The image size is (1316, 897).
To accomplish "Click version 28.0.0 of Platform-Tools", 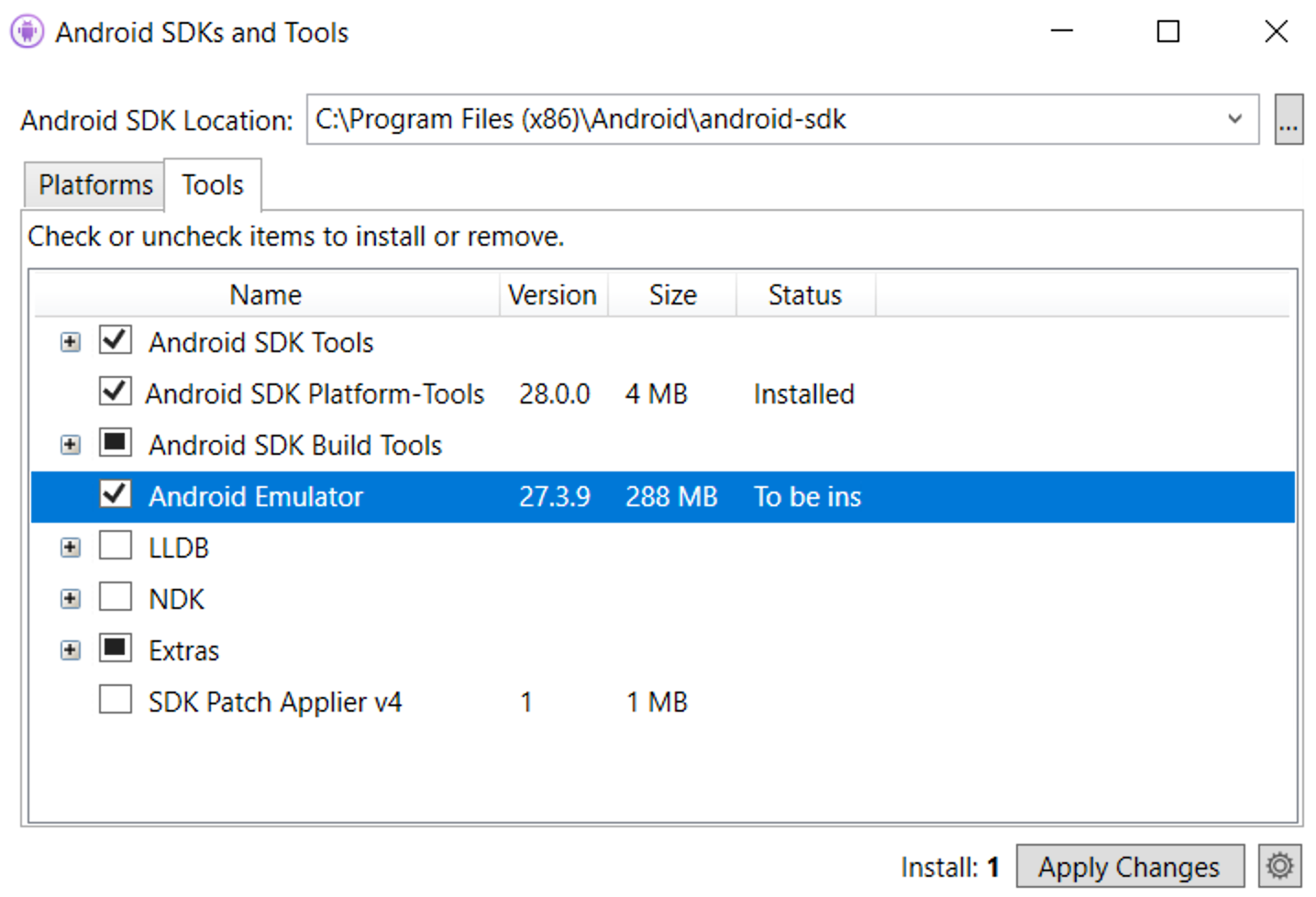I will point(555,393).
